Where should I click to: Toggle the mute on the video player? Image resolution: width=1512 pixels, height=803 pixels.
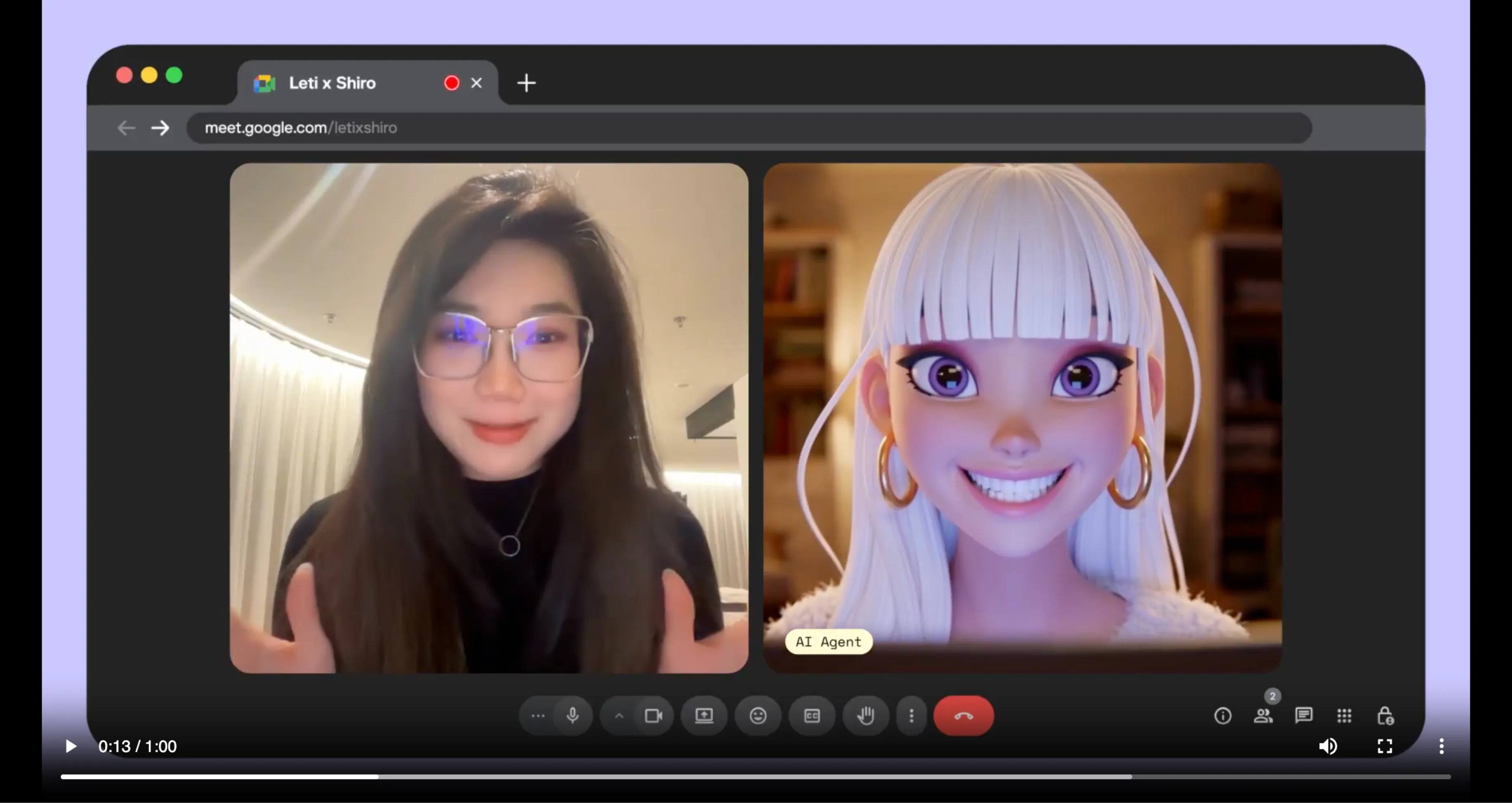coord(1328,746)
